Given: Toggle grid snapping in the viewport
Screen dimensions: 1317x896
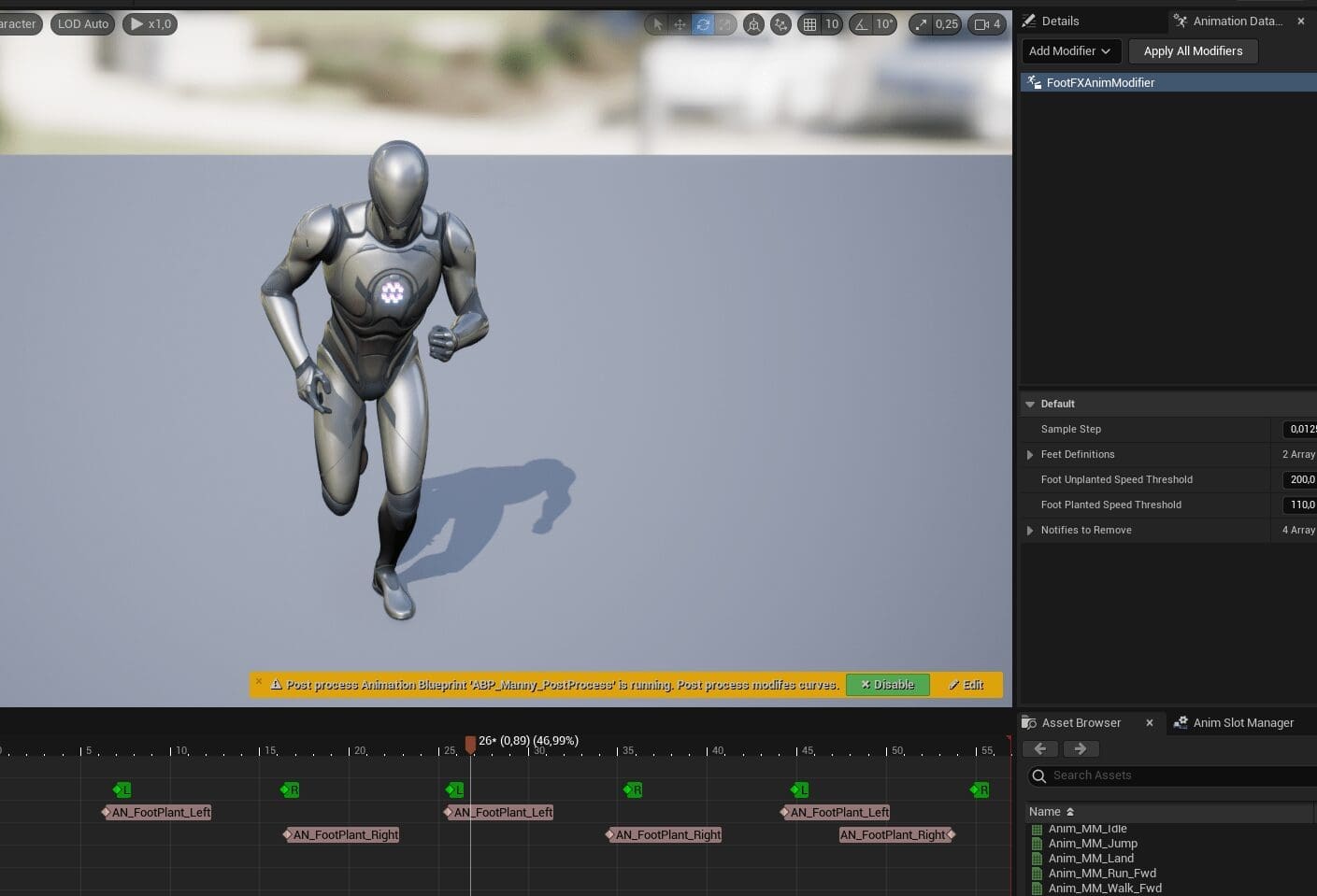Looking at the screenshot, I should point(809,24).
